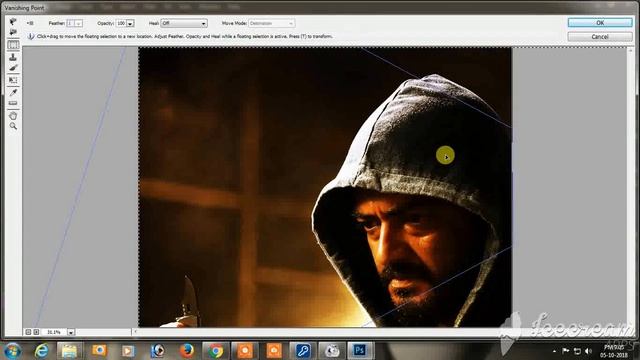Select the Create Plane tool
This screenshot has width=640, height=360.
coord(13,32)
